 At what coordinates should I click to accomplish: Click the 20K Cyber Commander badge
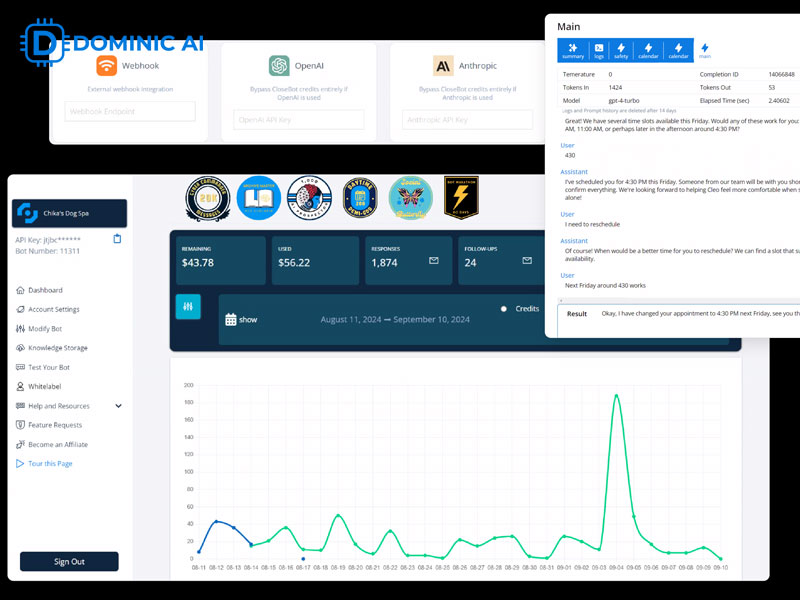click(208, 199)
